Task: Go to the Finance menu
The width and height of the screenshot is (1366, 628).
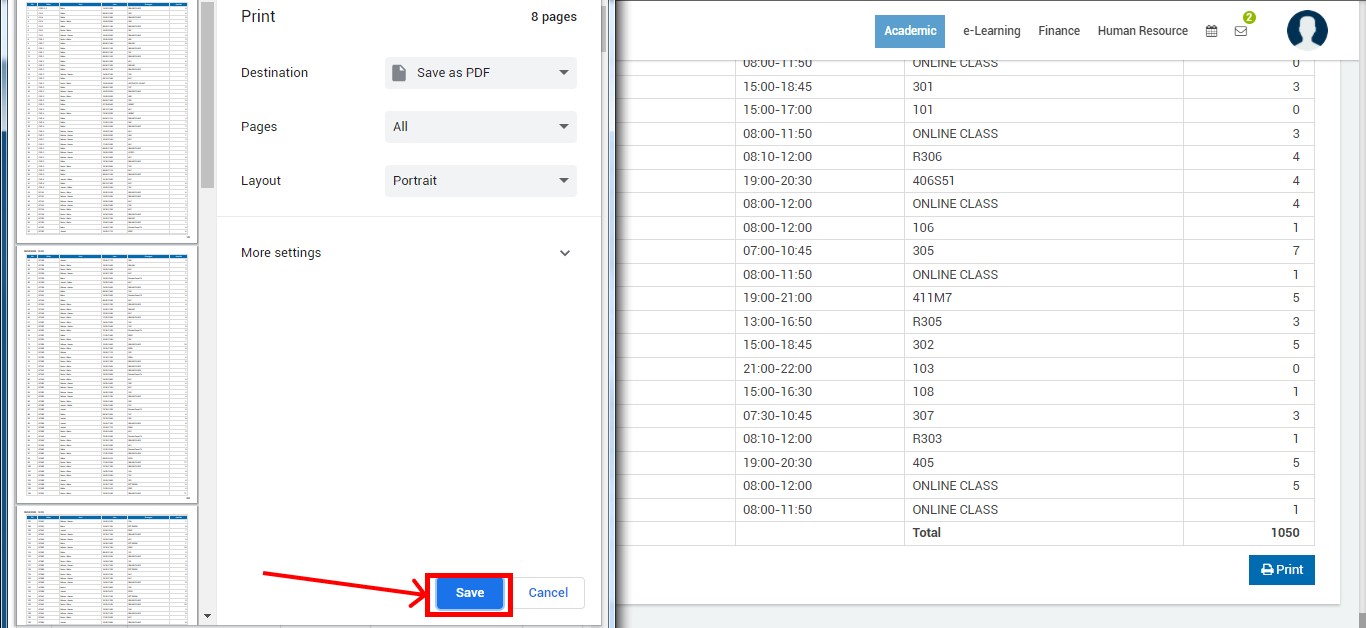Action: point(1059,31)
